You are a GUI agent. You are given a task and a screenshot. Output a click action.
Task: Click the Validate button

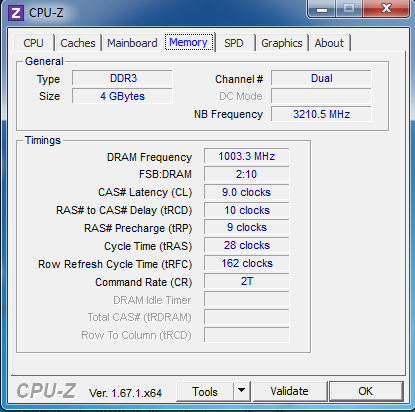coord(290,391)
